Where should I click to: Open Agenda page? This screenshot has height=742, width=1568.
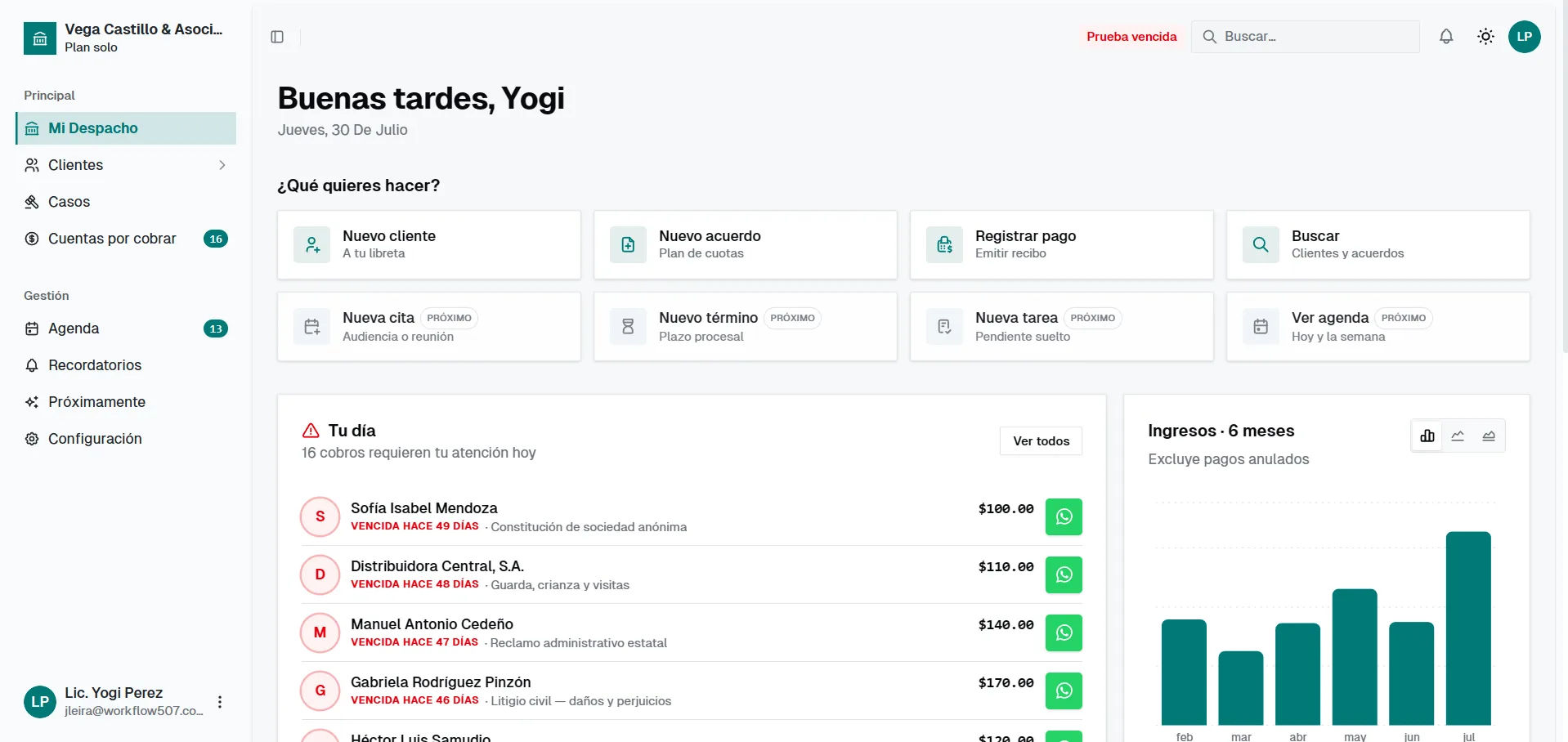[126, 329]
